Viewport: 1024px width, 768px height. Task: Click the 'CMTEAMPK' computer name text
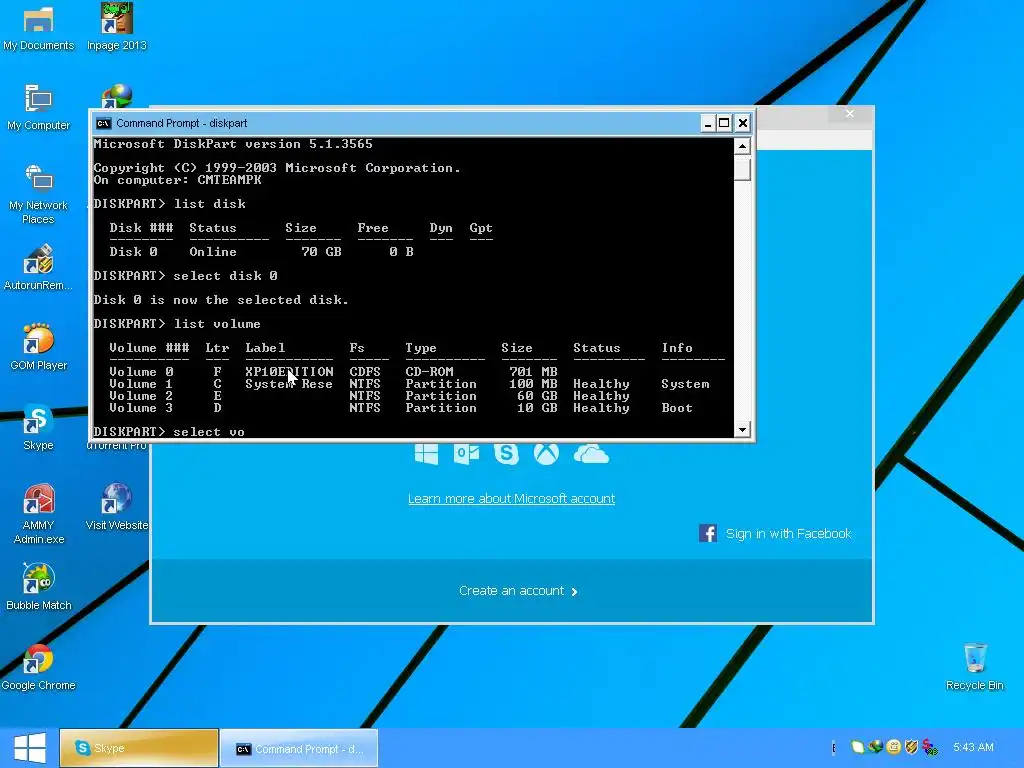click(229, 180)
